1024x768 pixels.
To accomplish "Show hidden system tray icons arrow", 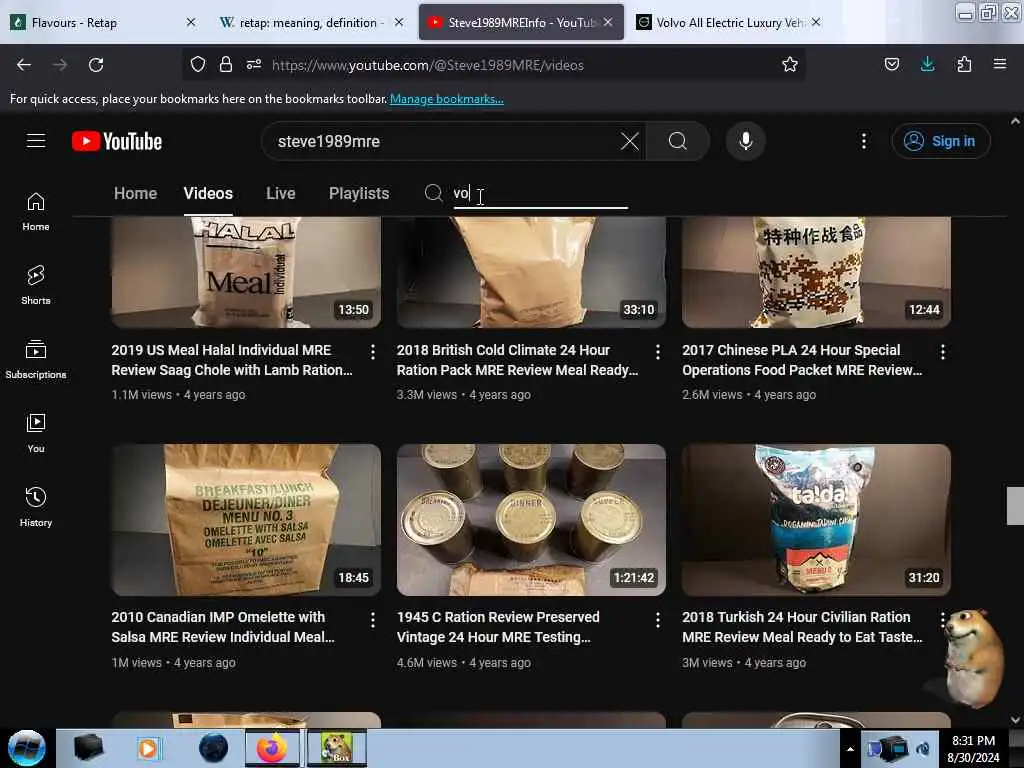I will coord(850,749).
